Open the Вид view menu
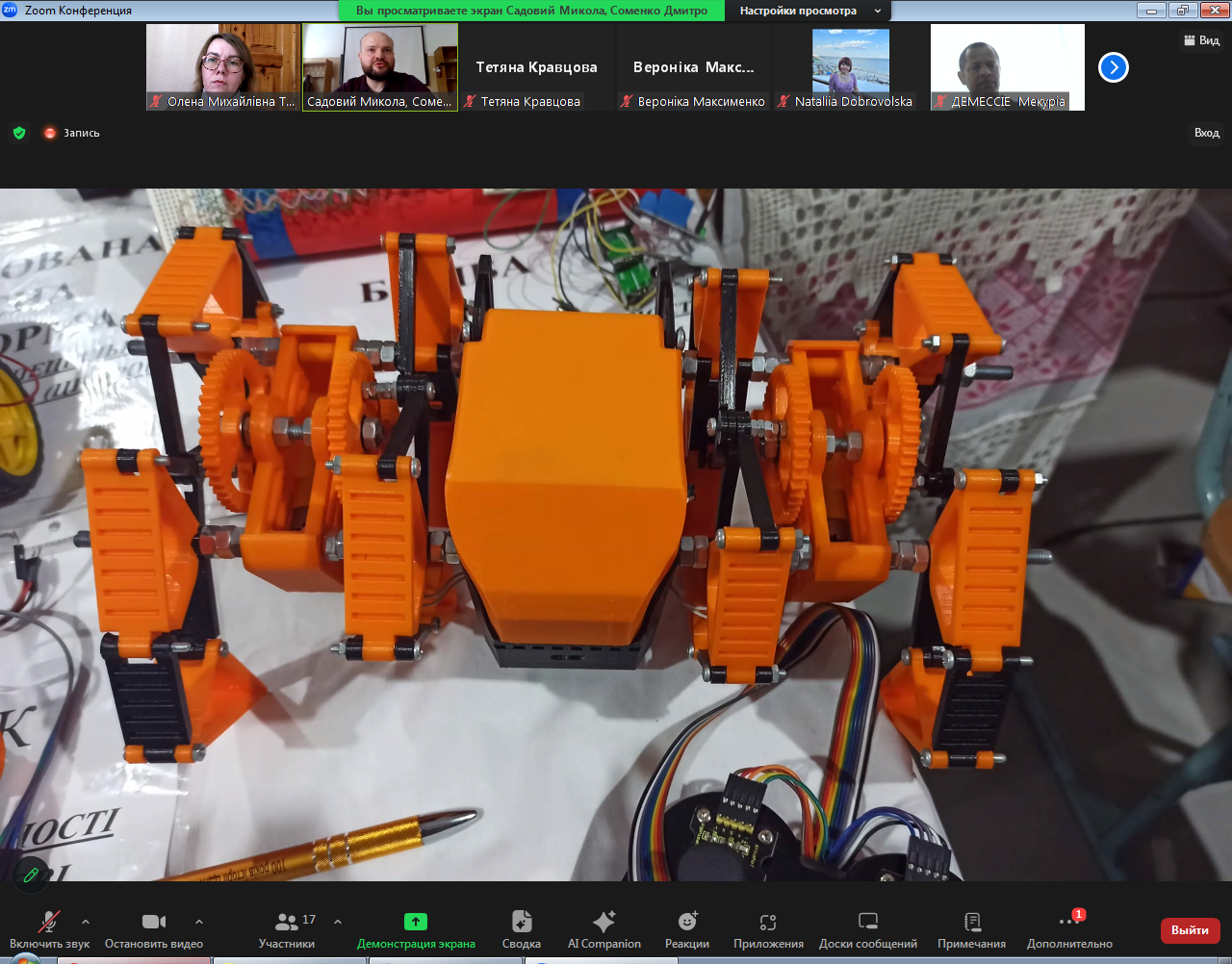This screenshot has width=1232, height=964. click(x=1201, y=40)
